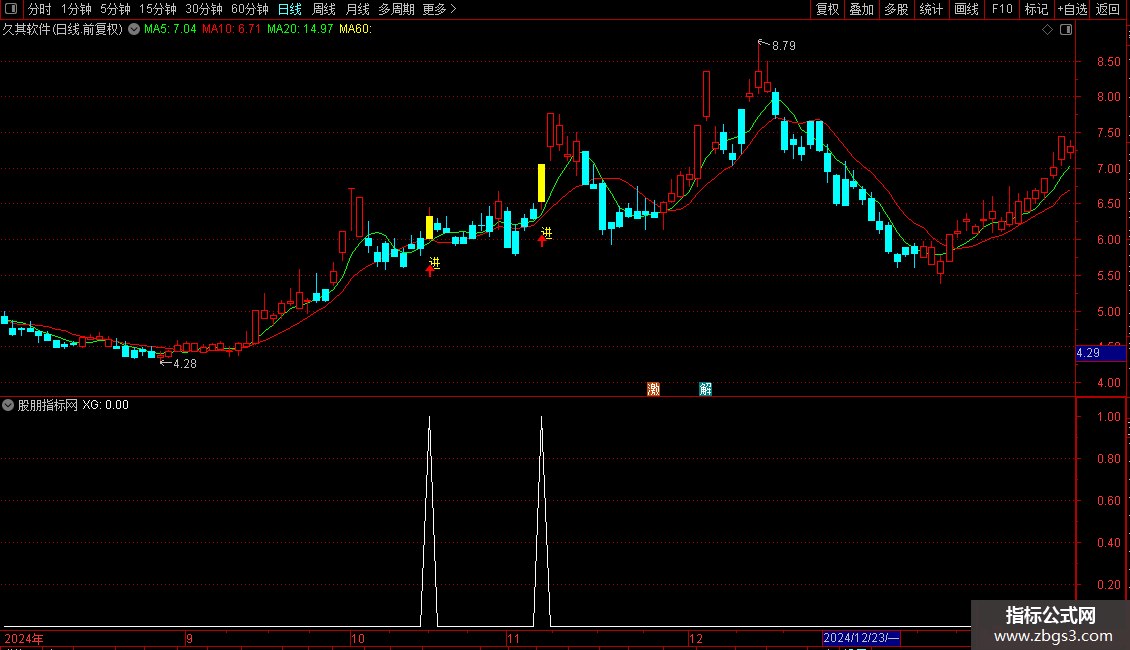The image size is (1130, 650).
Task: Select the 15分钟 period tab
Action: pos(158,9)
